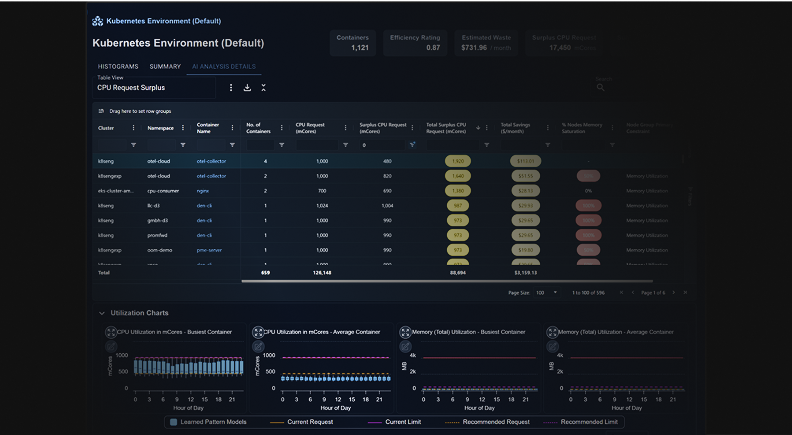Go to the next page of results
Image resolution: width=792 pixels, height=435 pixels.
click(x=673, y=293)
